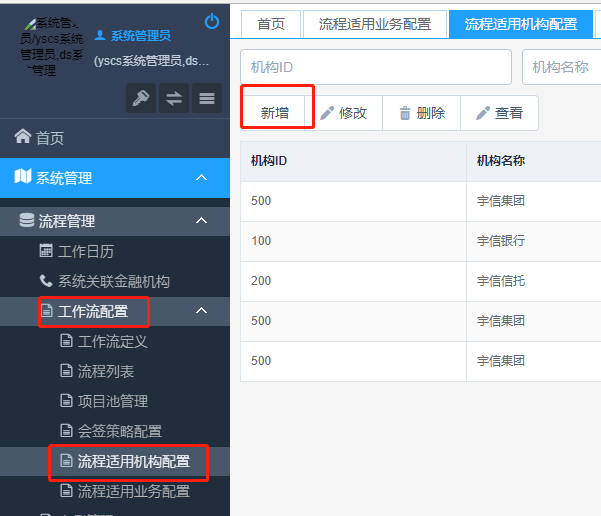The height and width of the screenshot is (516, 601).
Task: Click the 宇信银行 cell
Action: (534, 241)
